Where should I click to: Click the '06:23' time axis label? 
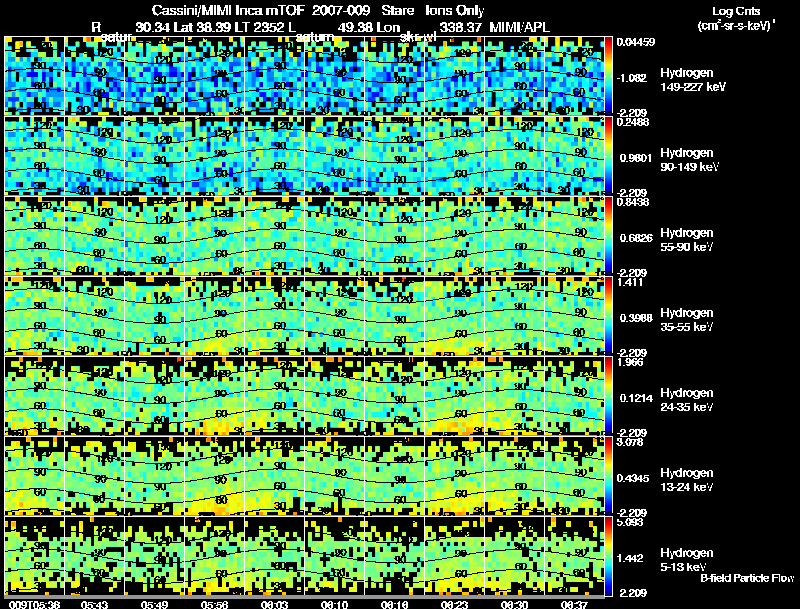455,604
